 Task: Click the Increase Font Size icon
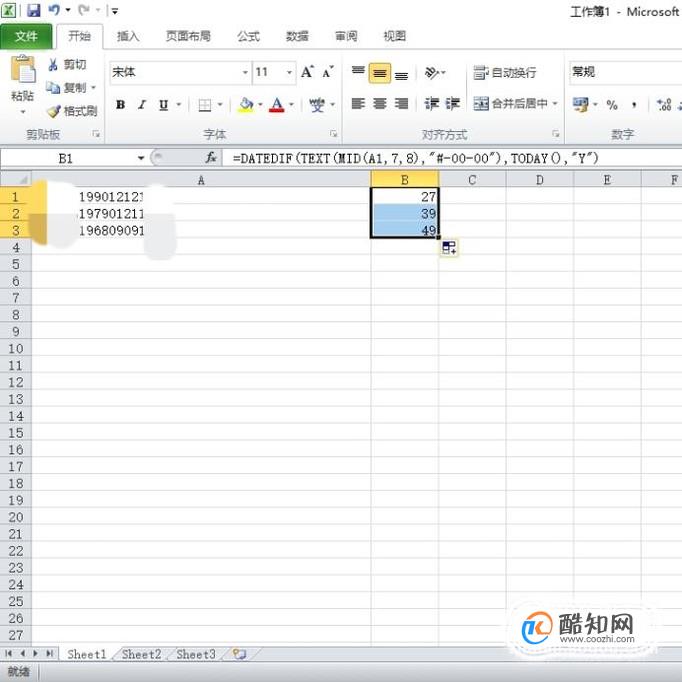coord(307,72)
